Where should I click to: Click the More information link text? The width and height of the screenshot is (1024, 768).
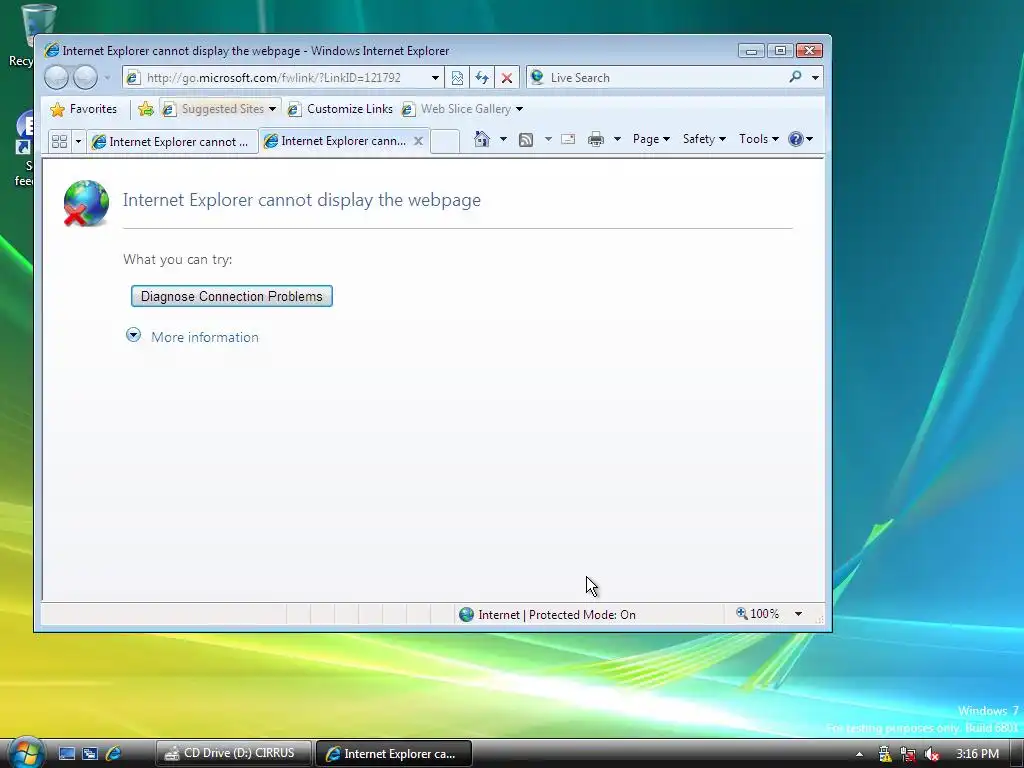click(x=205, y=337)
